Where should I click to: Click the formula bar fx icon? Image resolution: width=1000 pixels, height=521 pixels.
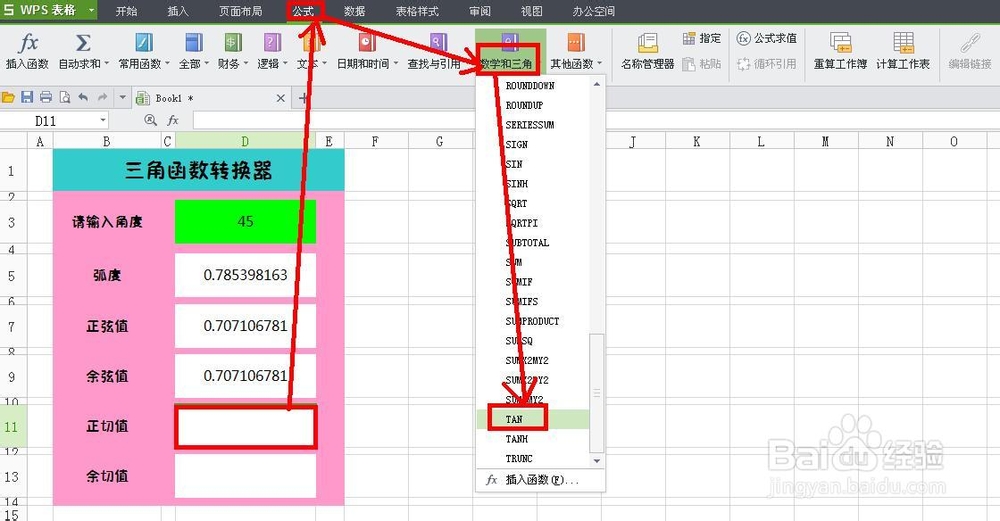click(x=173, y=120)
